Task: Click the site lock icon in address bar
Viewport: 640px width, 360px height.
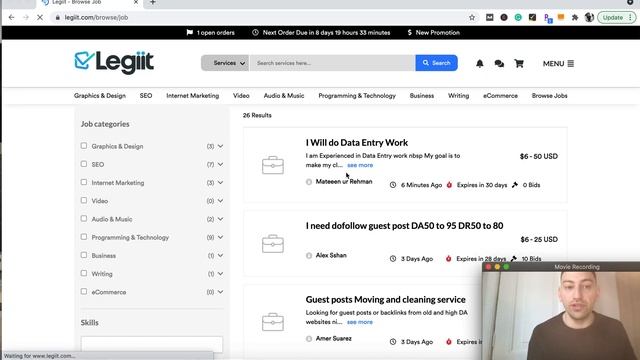Action: [58, 18]
